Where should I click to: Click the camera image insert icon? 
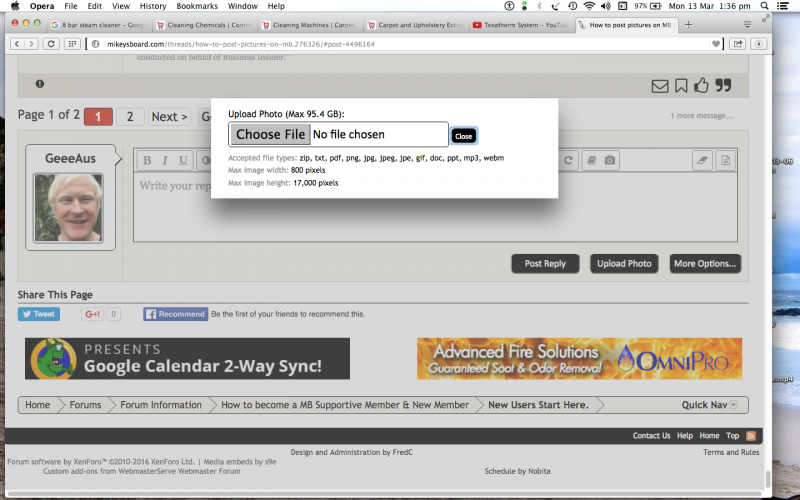[x=609, y=160]
